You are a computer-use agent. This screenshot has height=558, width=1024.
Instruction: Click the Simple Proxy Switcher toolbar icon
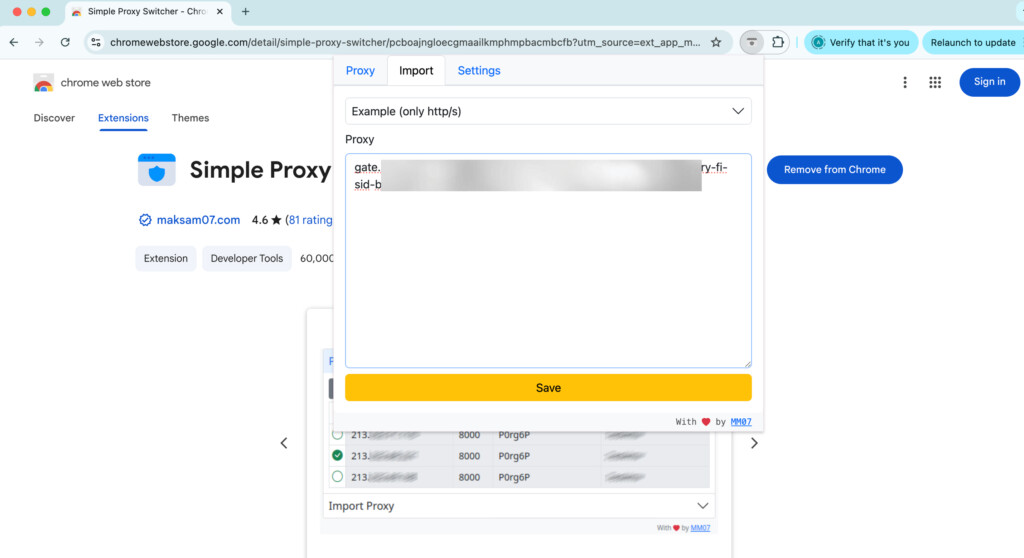tap(752, 42)
